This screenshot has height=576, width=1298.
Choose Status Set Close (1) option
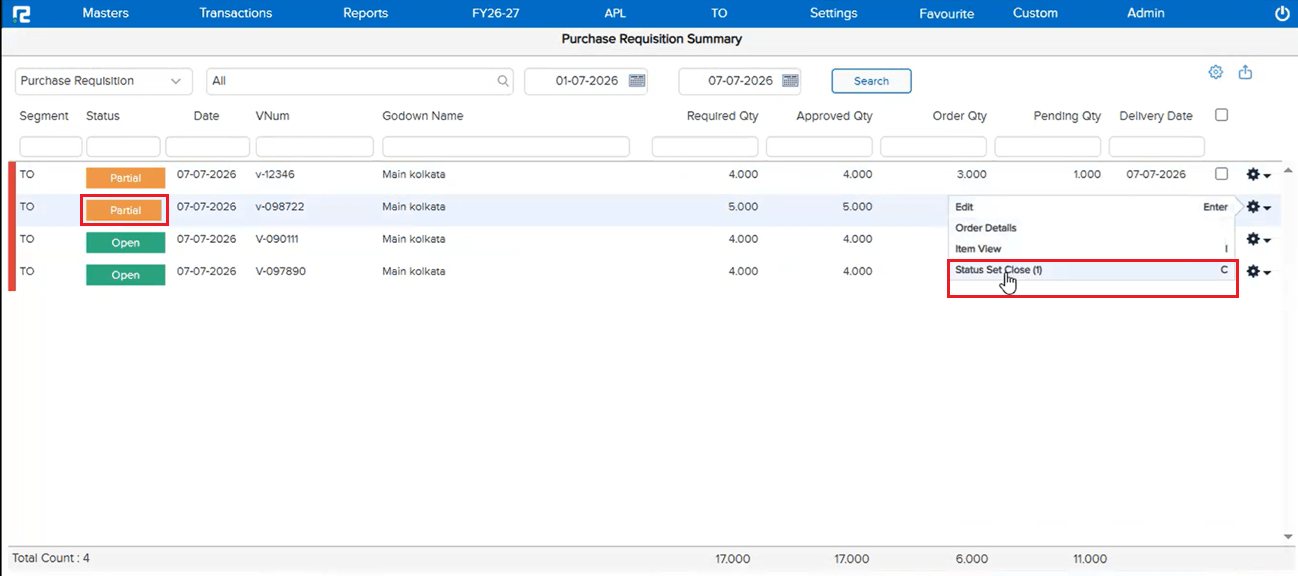pyautogui.click(x=1092, y=270)
